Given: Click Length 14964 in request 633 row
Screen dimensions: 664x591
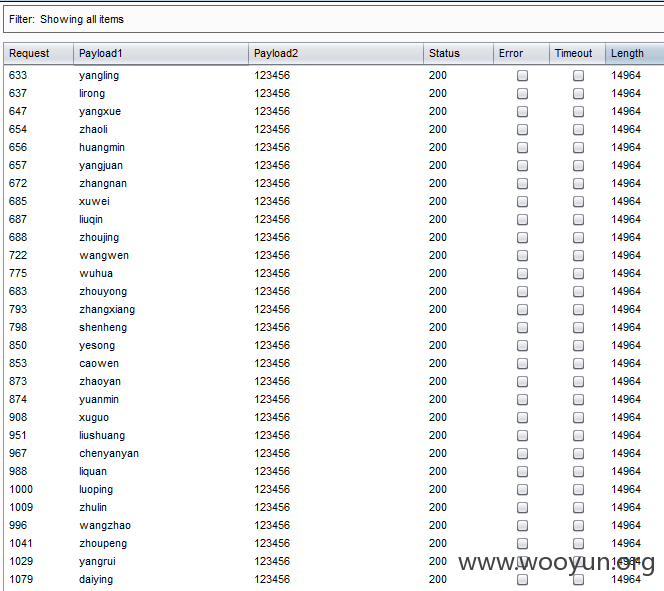Looking at the screenshot, I should tap(626, 75).
